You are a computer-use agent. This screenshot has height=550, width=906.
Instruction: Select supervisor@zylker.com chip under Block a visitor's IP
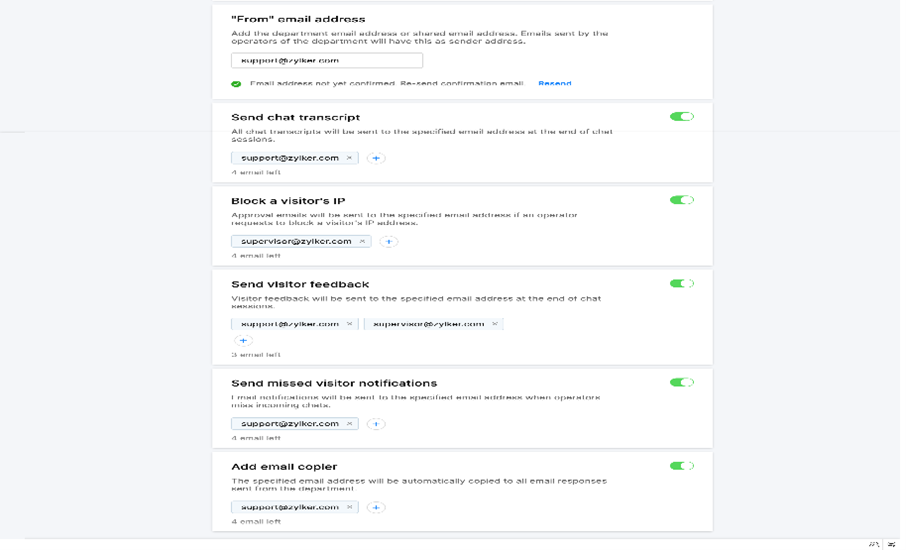tap(296, 241)
